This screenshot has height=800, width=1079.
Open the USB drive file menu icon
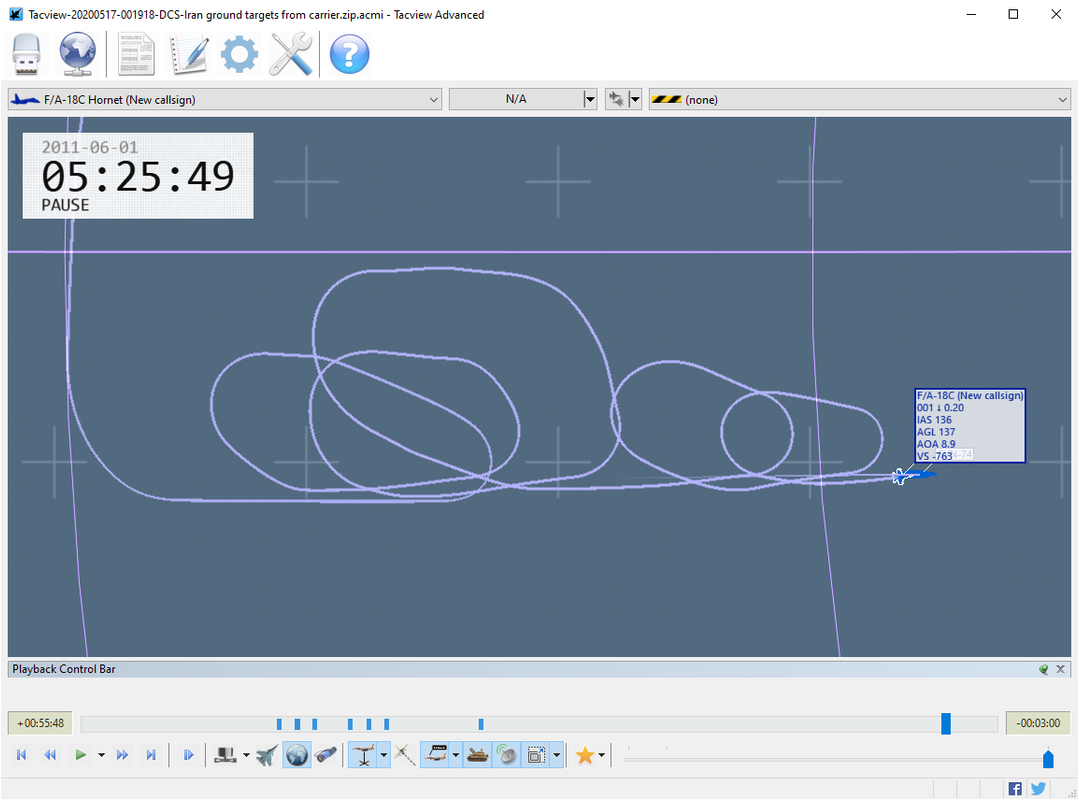pyautogui.click(x=27, y=54)
